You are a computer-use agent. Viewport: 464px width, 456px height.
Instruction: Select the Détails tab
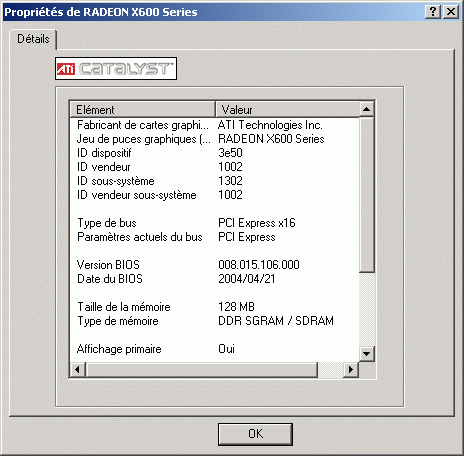(x=33, y=39)
